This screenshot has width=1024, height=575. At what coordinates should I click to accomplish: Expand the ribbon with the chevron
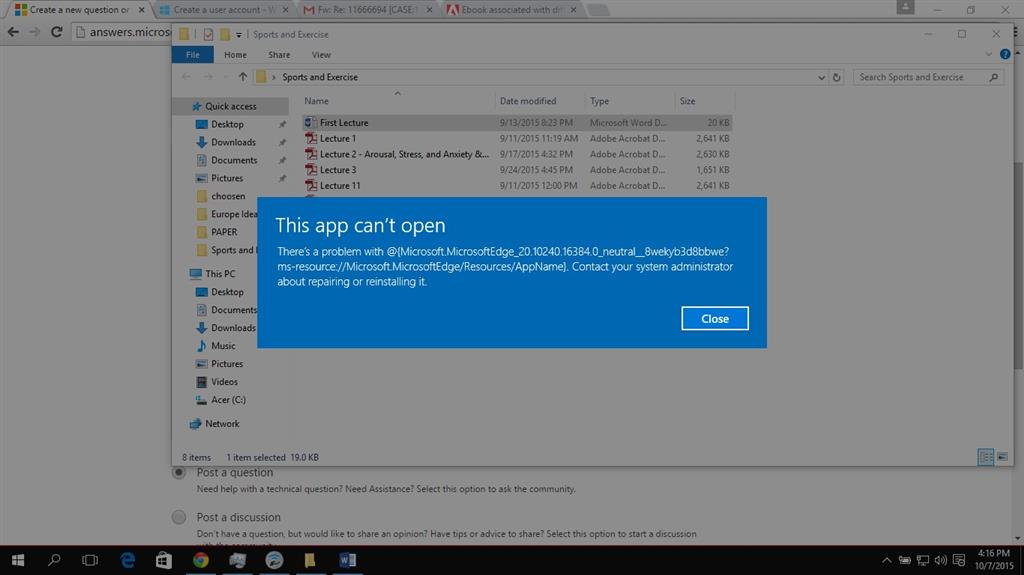coord(988,54)
